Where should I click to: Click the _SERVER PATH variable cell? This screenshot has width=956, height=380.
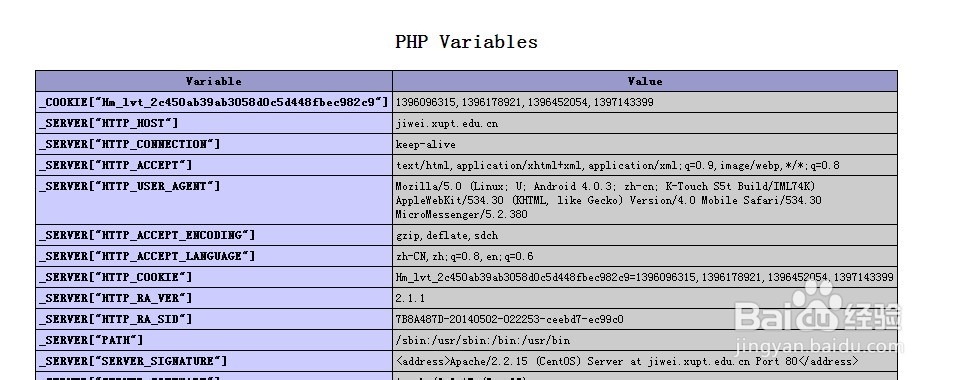[x=214, y=340]
